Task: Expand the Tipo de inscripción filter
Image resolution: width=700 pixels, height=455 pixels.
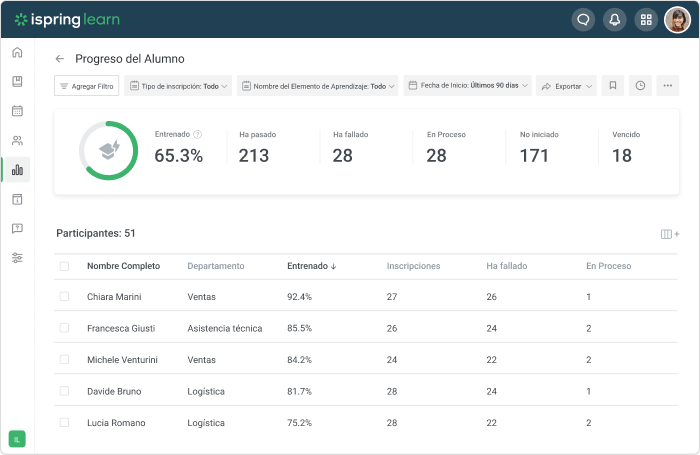Action: click(x=178, y=86)
